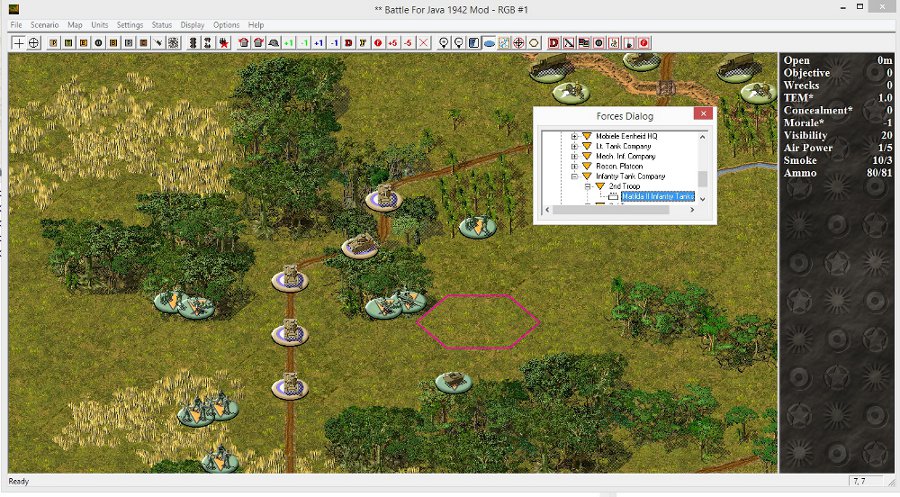The image size is (900, 497).
Task: Click the Visibility value in info panel
Action: pyautogui.click(x=886, y=135)
